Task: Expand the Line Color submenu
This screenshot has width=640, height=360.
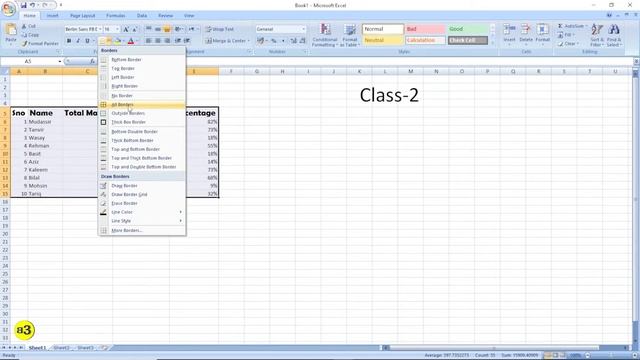Action: pos(142,212)
